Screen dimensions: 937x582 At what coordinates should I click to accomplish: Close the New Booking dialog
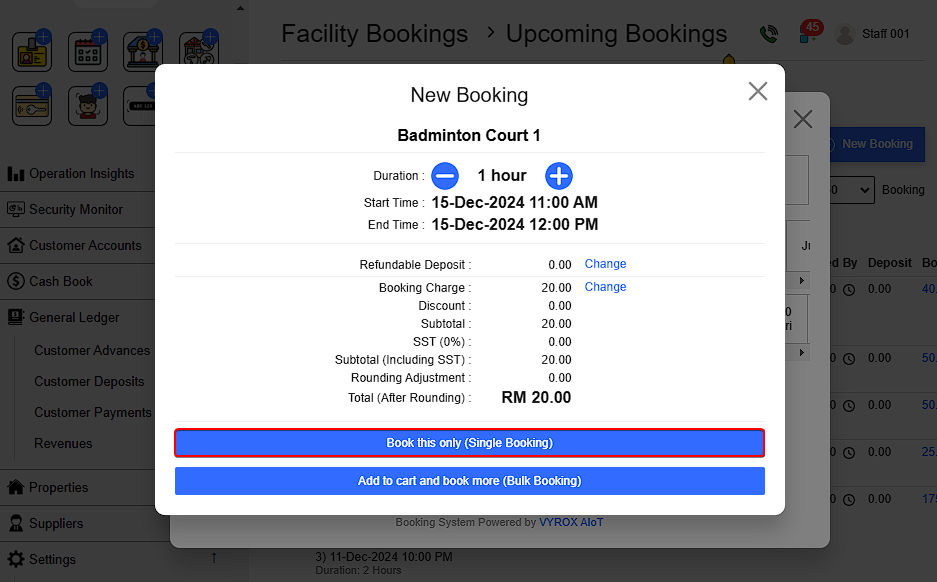pos(758,92)
